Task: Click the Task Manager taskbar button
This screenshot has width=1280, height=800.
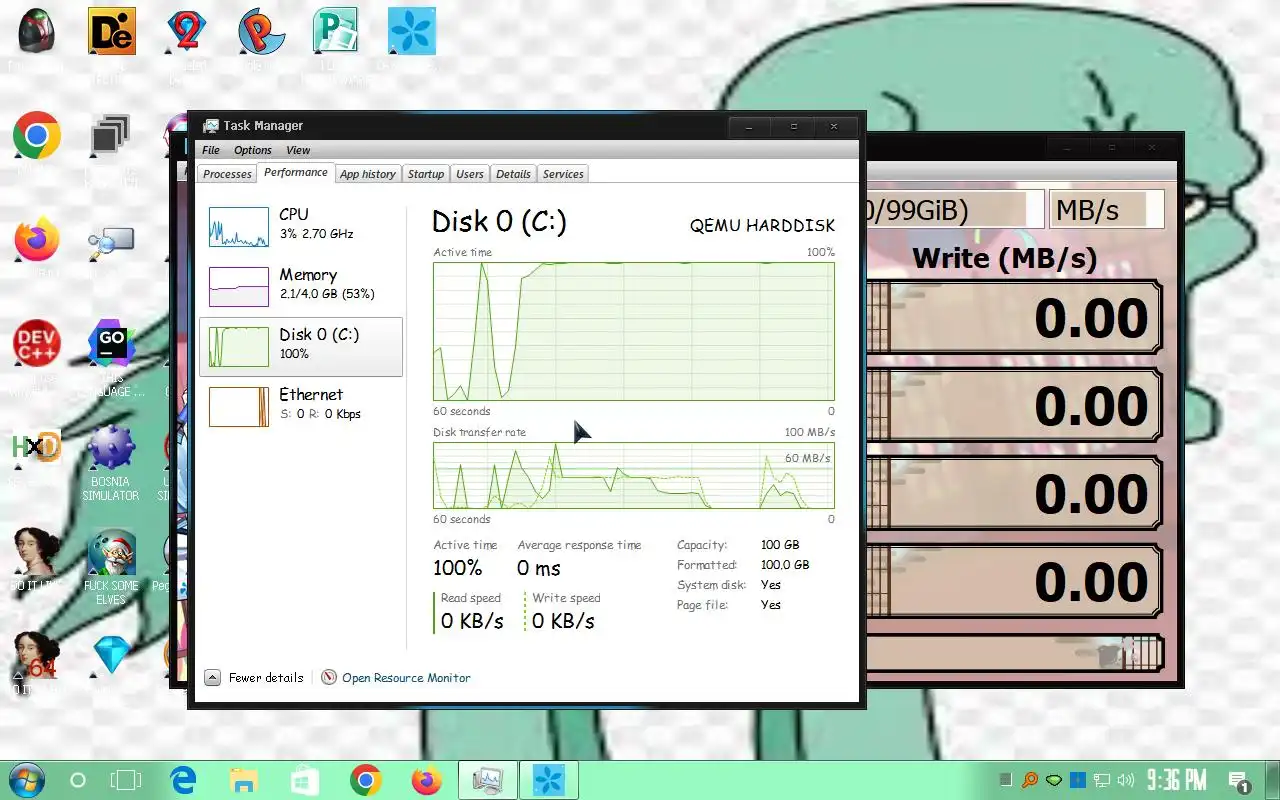Action: [488, 780]
